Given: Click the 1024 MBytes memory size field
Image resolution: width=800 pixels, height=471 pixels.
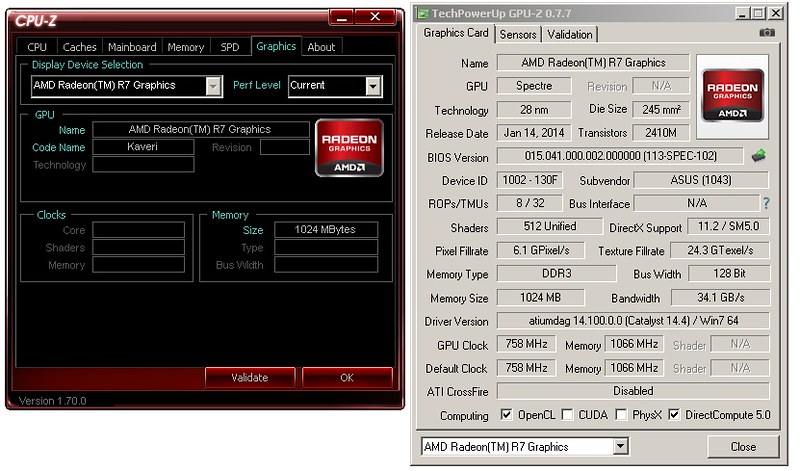Looking at the screenshot, I should pyautogui.click(x=326, y=230).
